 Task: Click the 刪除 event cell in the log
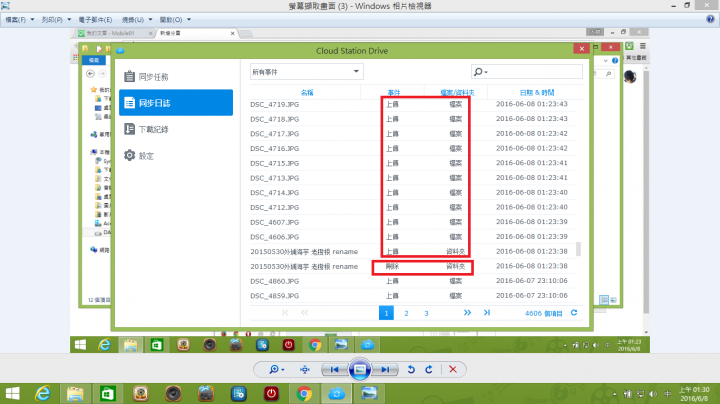tap(392, 266)
